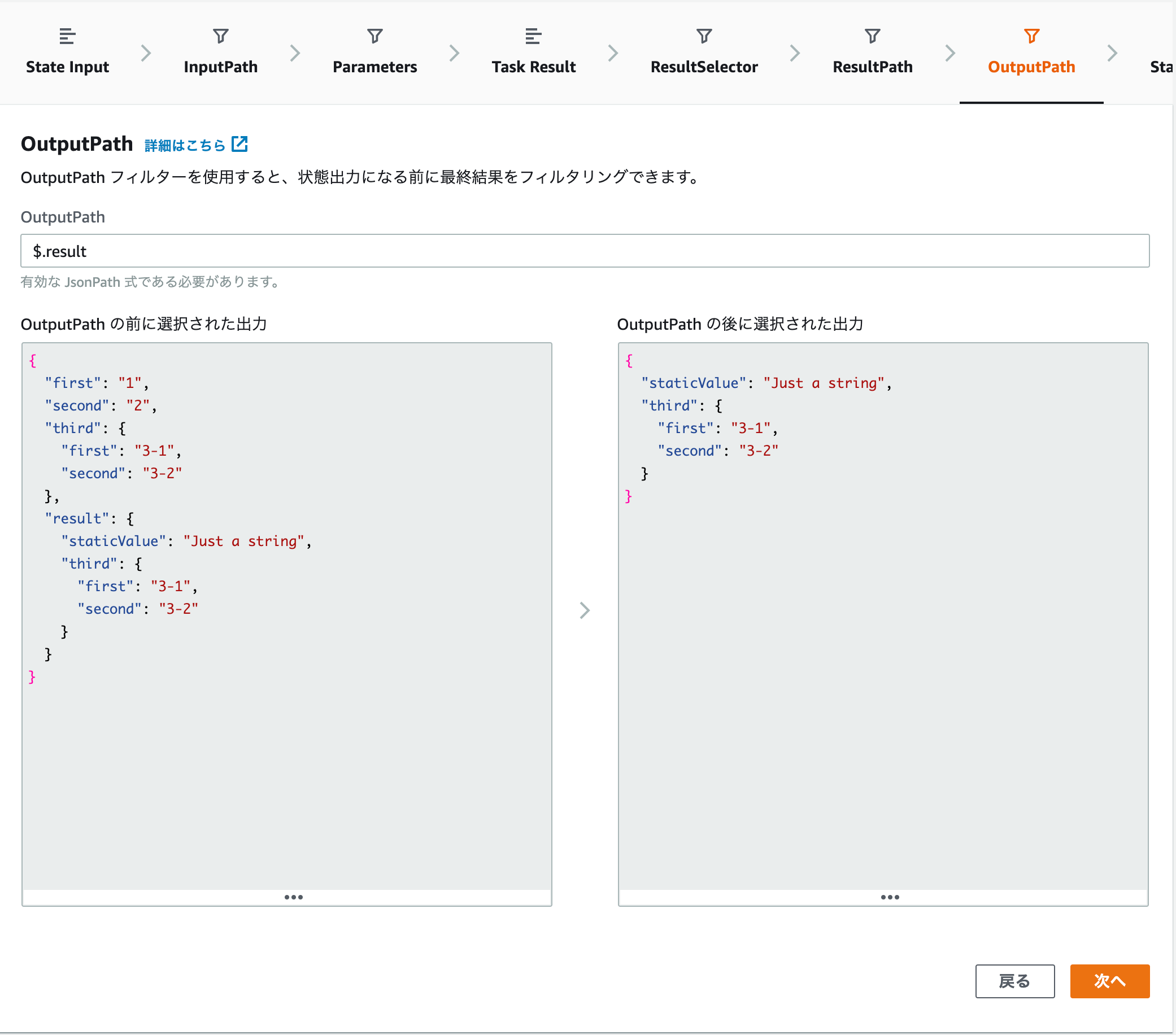Image resolution: width=1176 pixels, height=1035 pixels.
Task: Click the State Input lines icon
Action: (67, 36)
